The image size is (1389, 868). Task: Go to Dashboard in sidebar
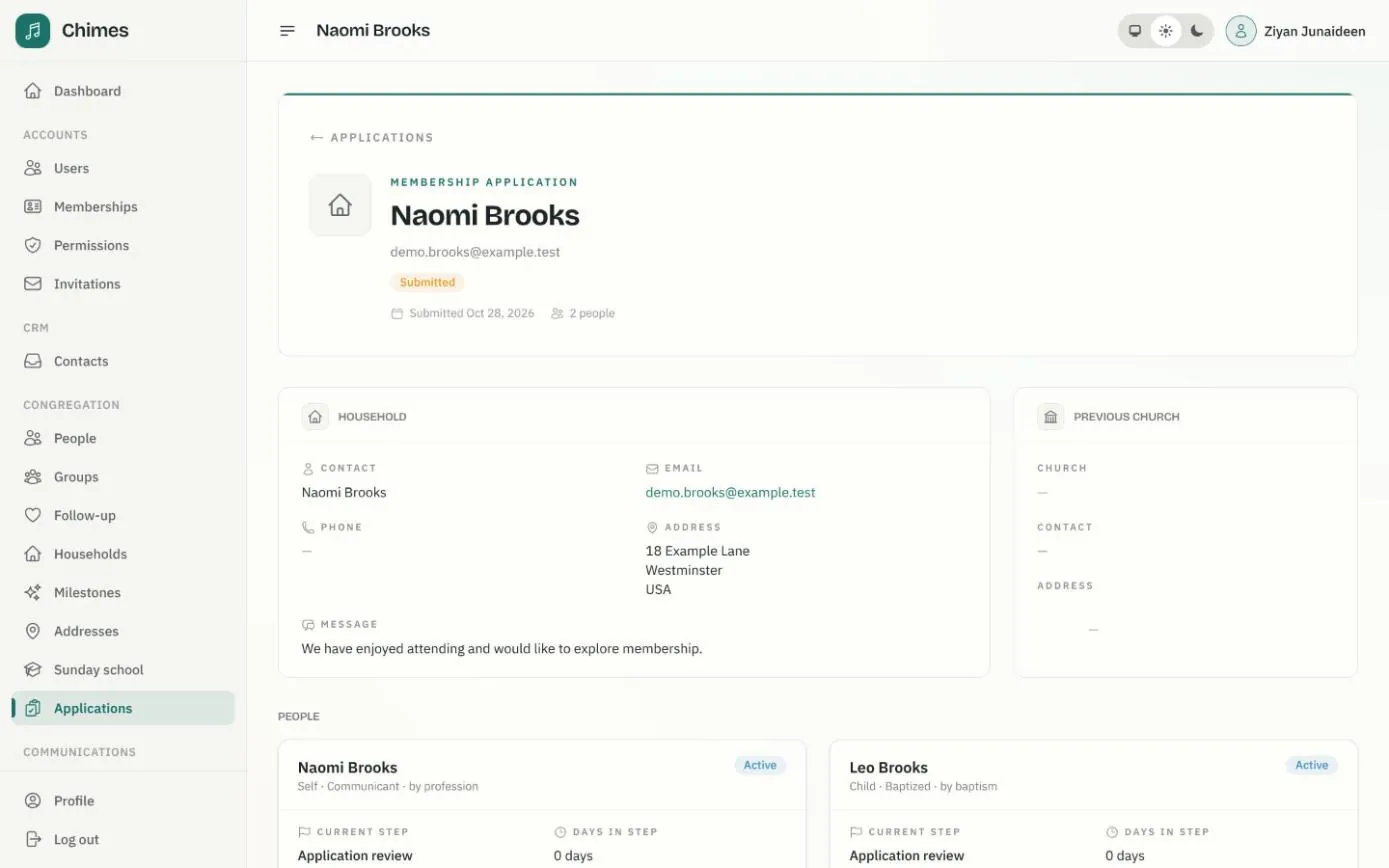(x=123, y=91)
